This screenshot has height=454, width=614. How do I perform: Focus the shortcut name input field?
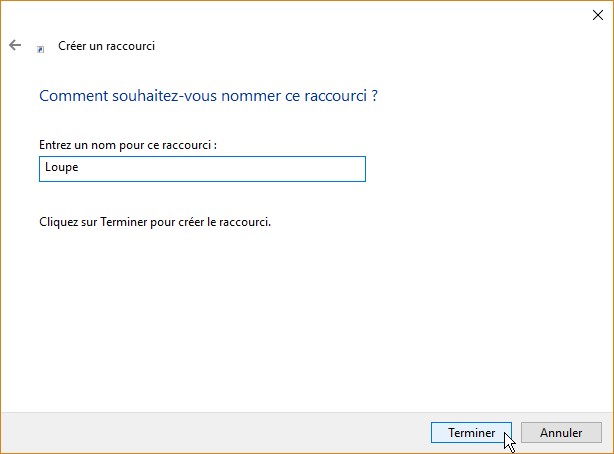tap(201, 169)
